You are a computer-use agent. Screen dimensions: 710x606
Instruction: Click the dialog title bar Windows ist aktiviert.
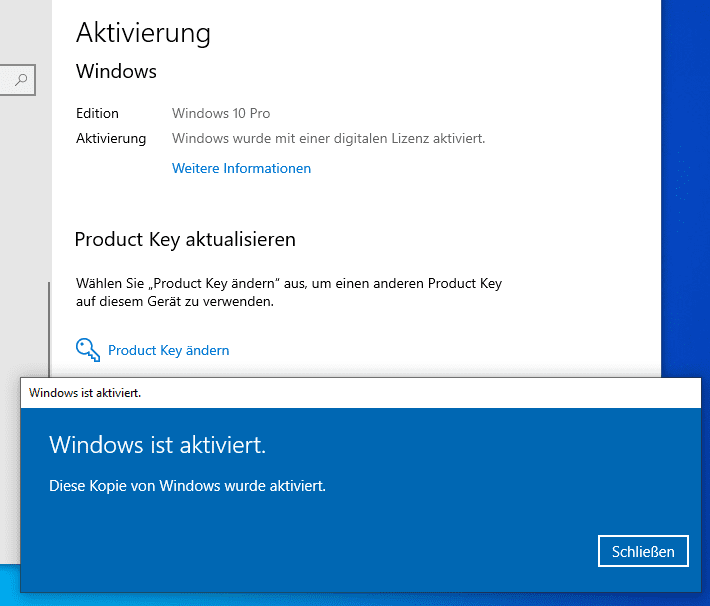[360, 393]
